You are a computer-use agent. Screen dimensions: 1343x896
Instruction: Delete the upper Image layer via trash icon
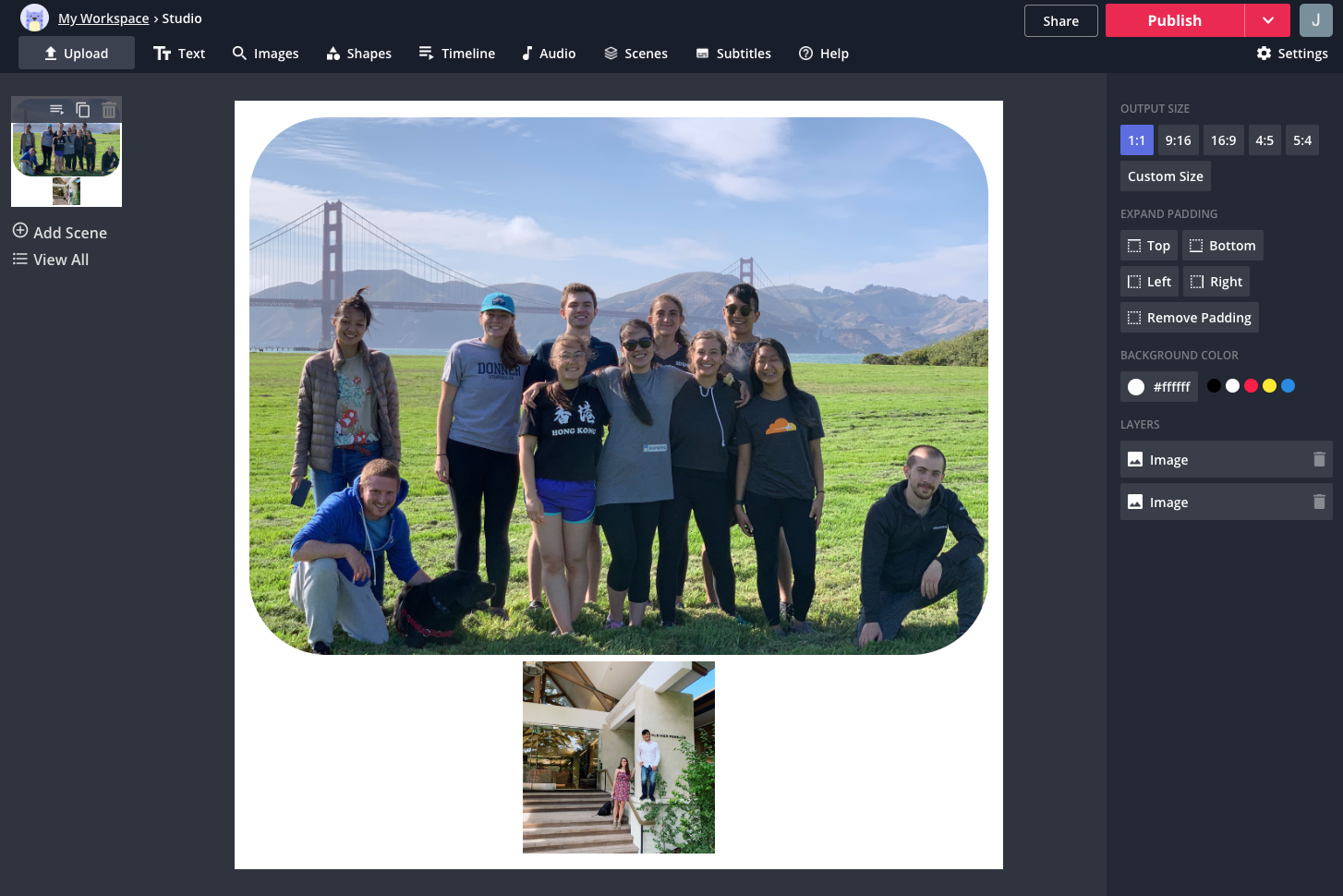click(x=1319, y=459)
